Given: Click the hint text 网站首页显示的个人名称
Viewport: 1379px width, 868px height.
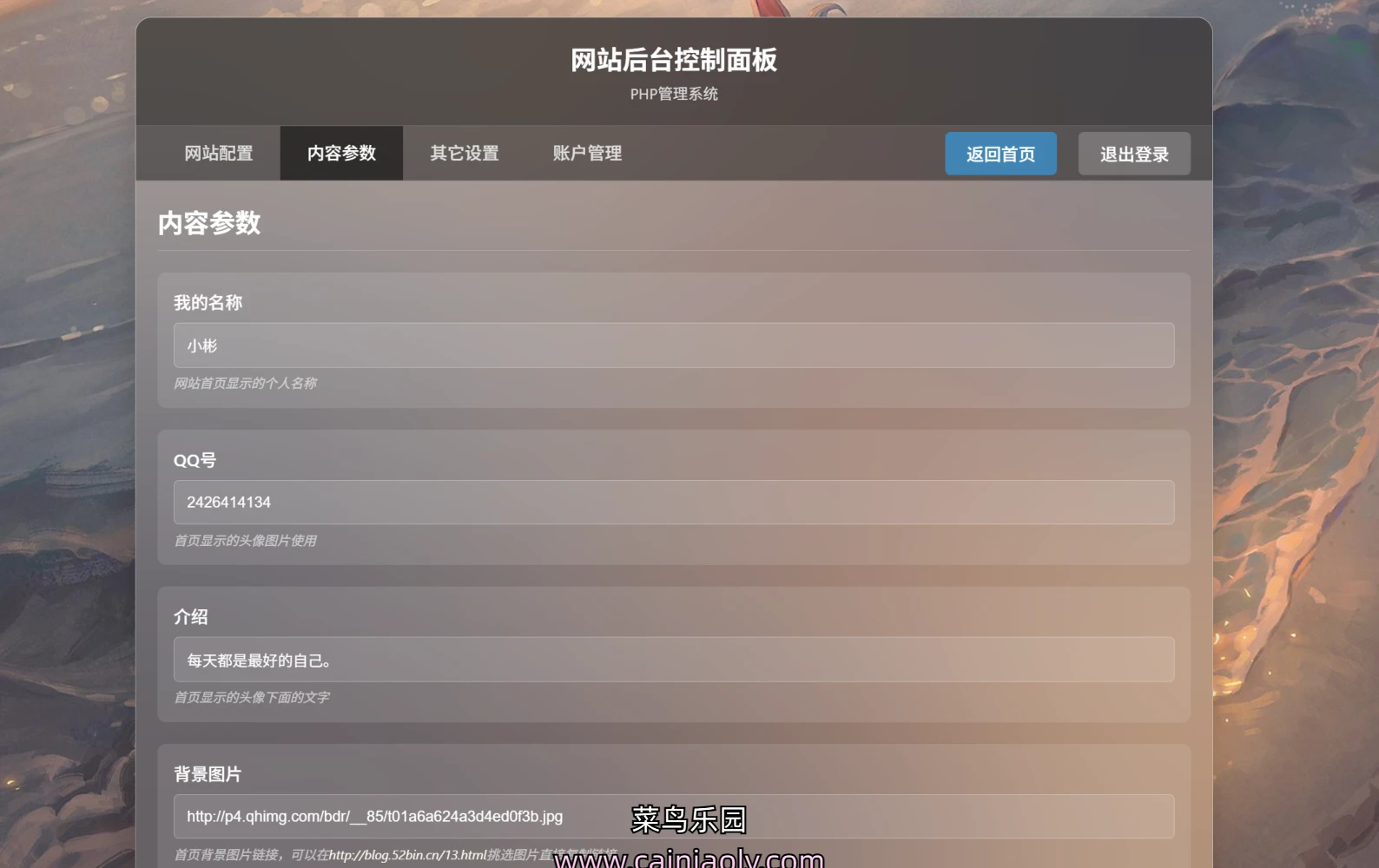Looking at the screenshot, I should (245, 384).
